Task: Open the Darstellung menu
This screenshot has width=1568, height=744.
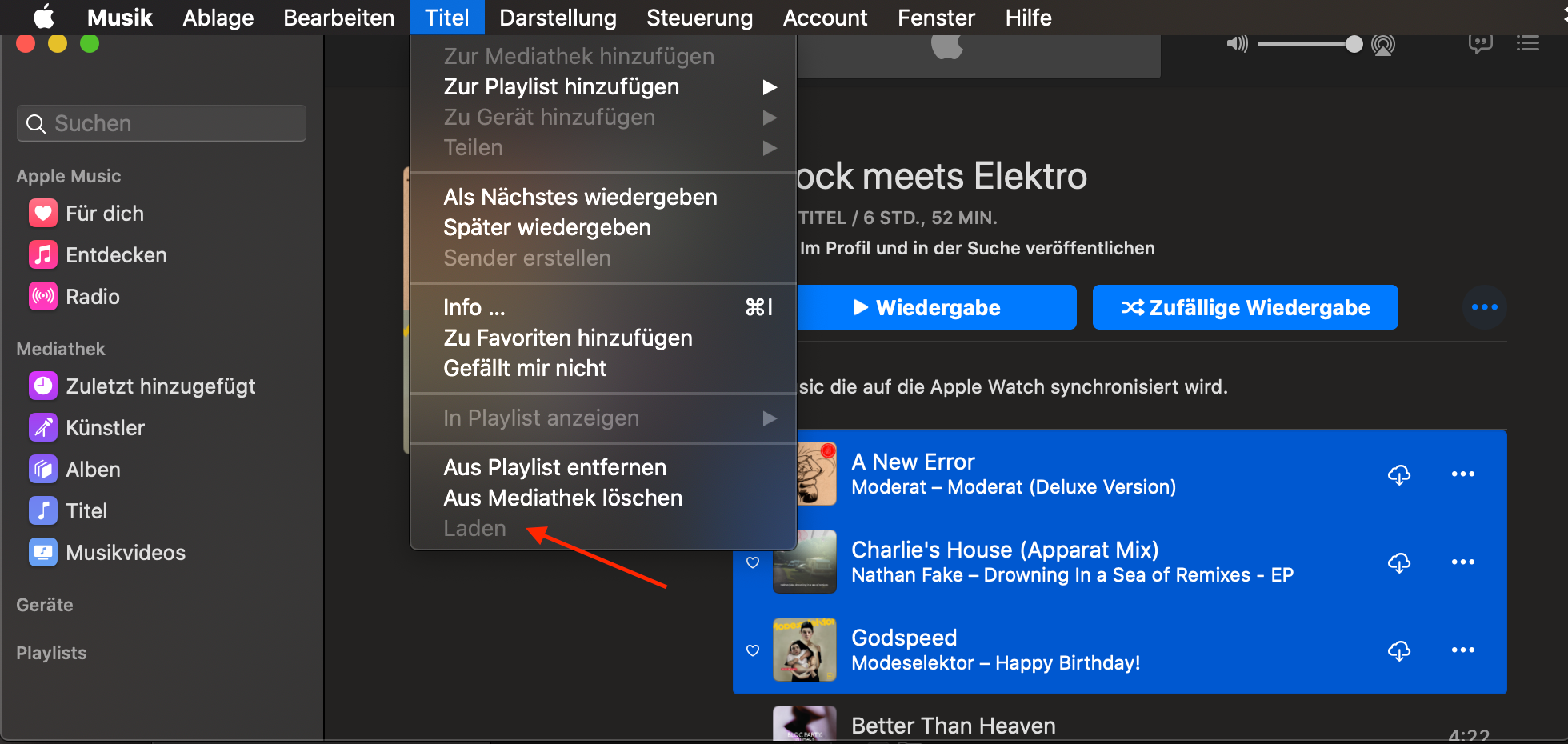Action: (x=558, y=17)
